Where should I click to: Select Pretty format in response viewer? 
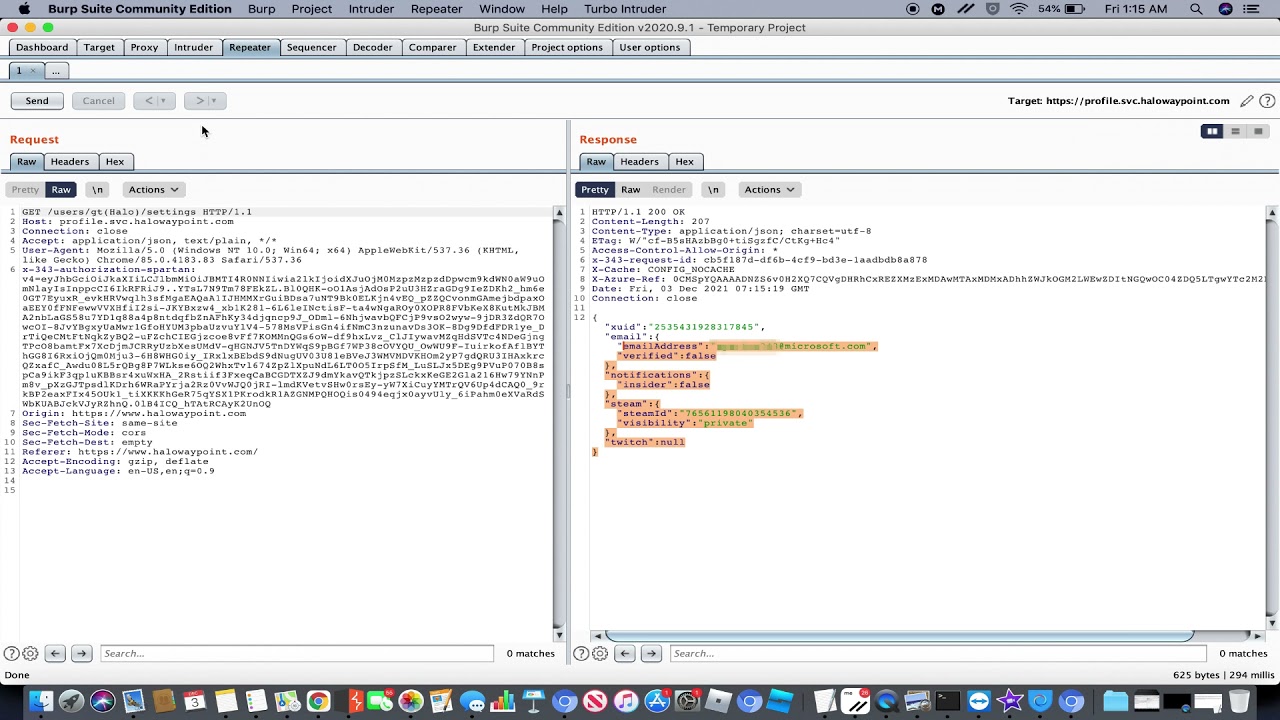595,190
